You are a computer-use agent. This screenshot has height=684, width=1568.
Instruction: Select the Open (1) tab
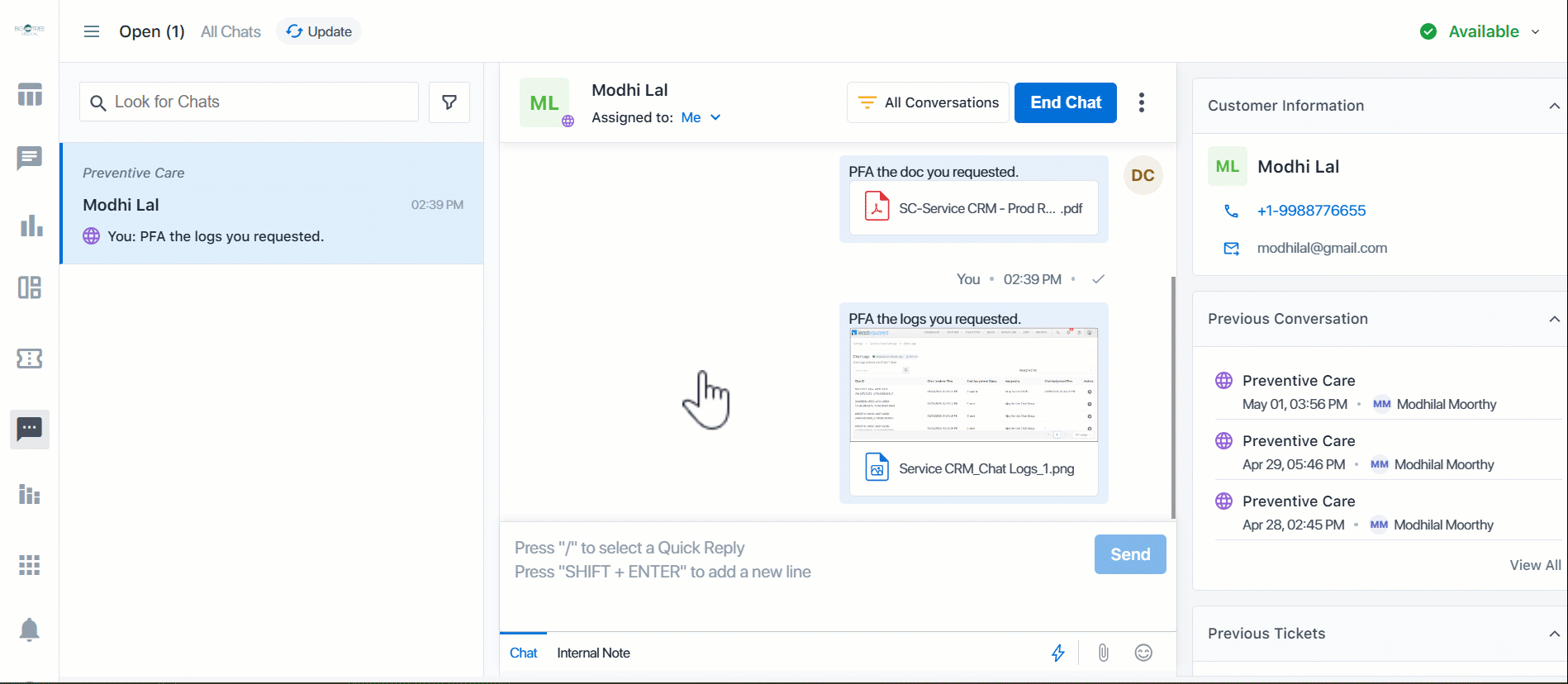pos(152,31)
